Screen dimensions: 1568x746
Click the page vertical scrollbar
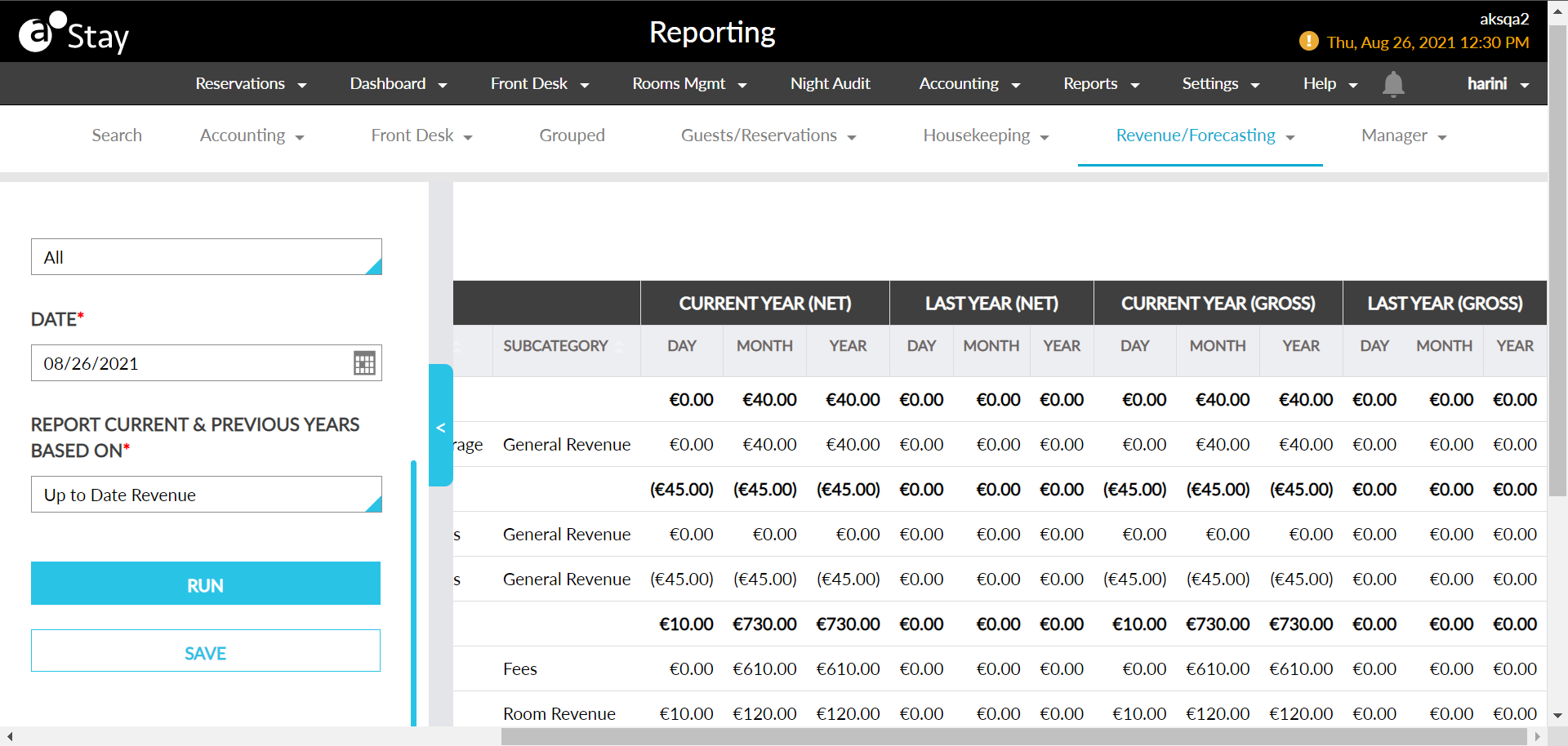pos(1557,260)
